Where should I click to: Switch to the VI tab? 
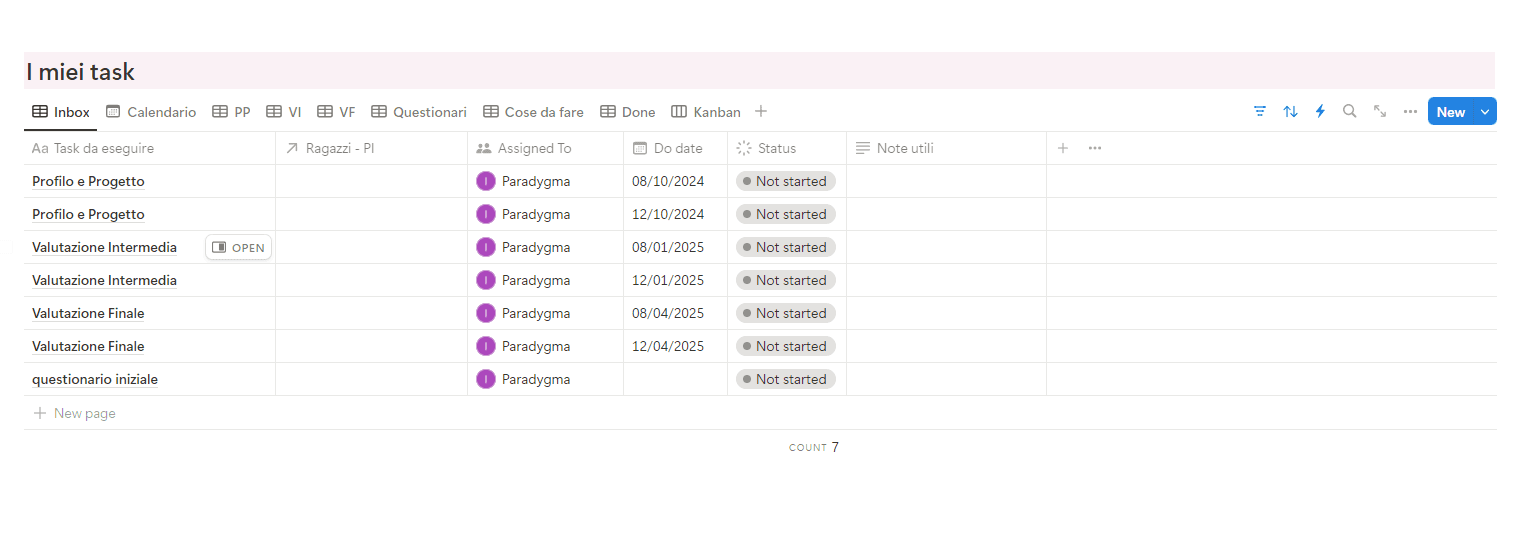284,112
